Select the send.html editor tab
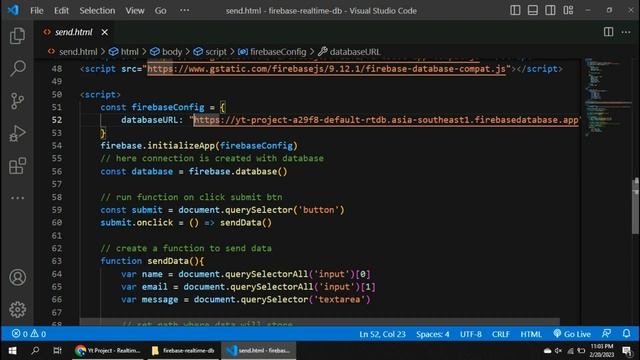Image resolution: width=640 pixels, height=360 pixels. [73, 32]
